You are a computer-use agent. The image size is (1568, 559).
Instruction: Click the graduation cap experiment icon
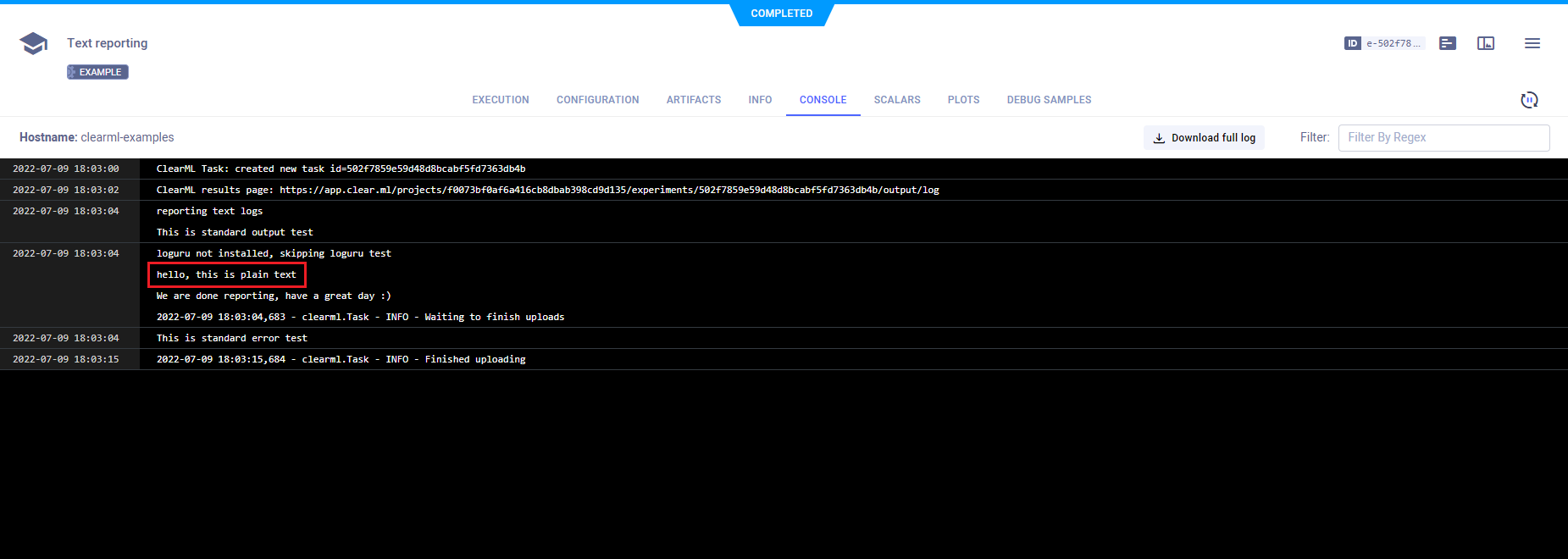34,43
